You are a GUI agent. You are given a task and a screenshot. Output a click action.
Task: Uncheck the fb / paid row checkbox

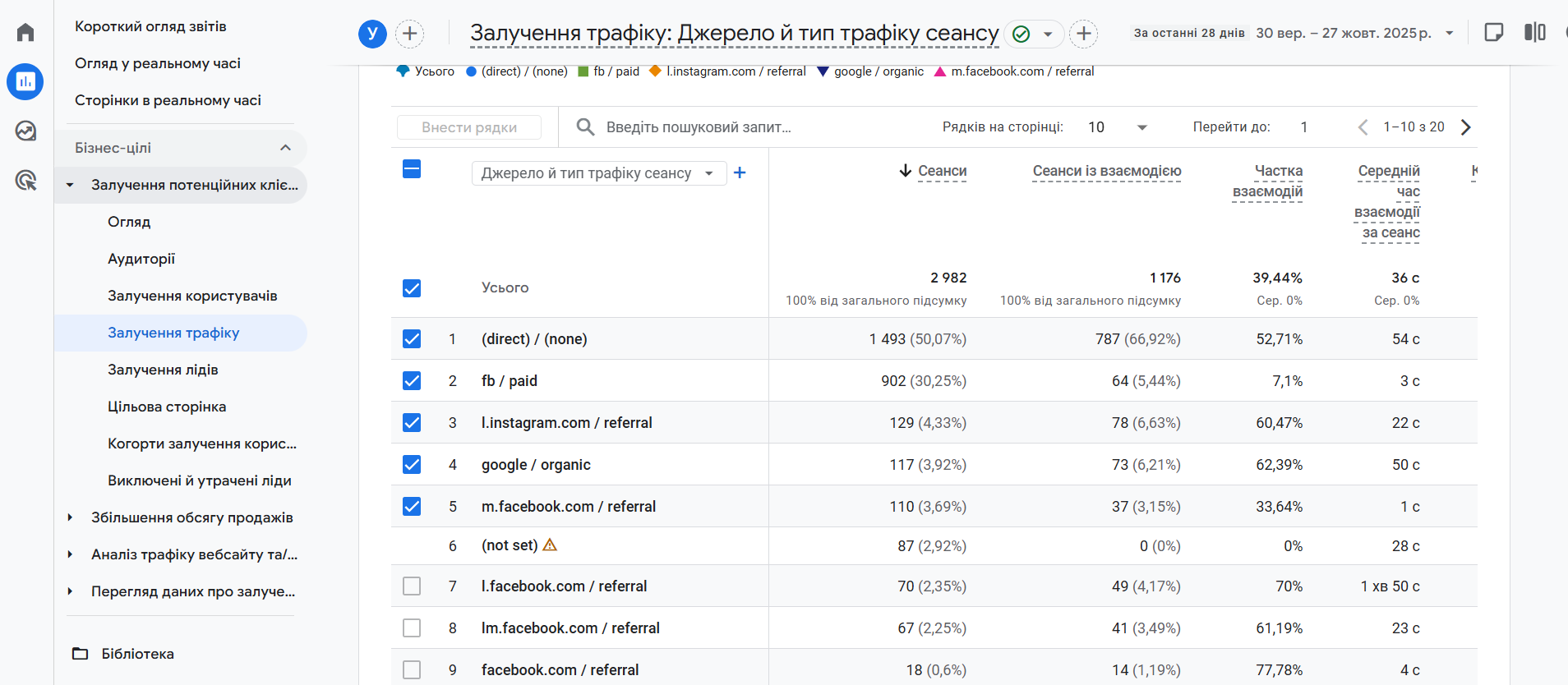412,381
